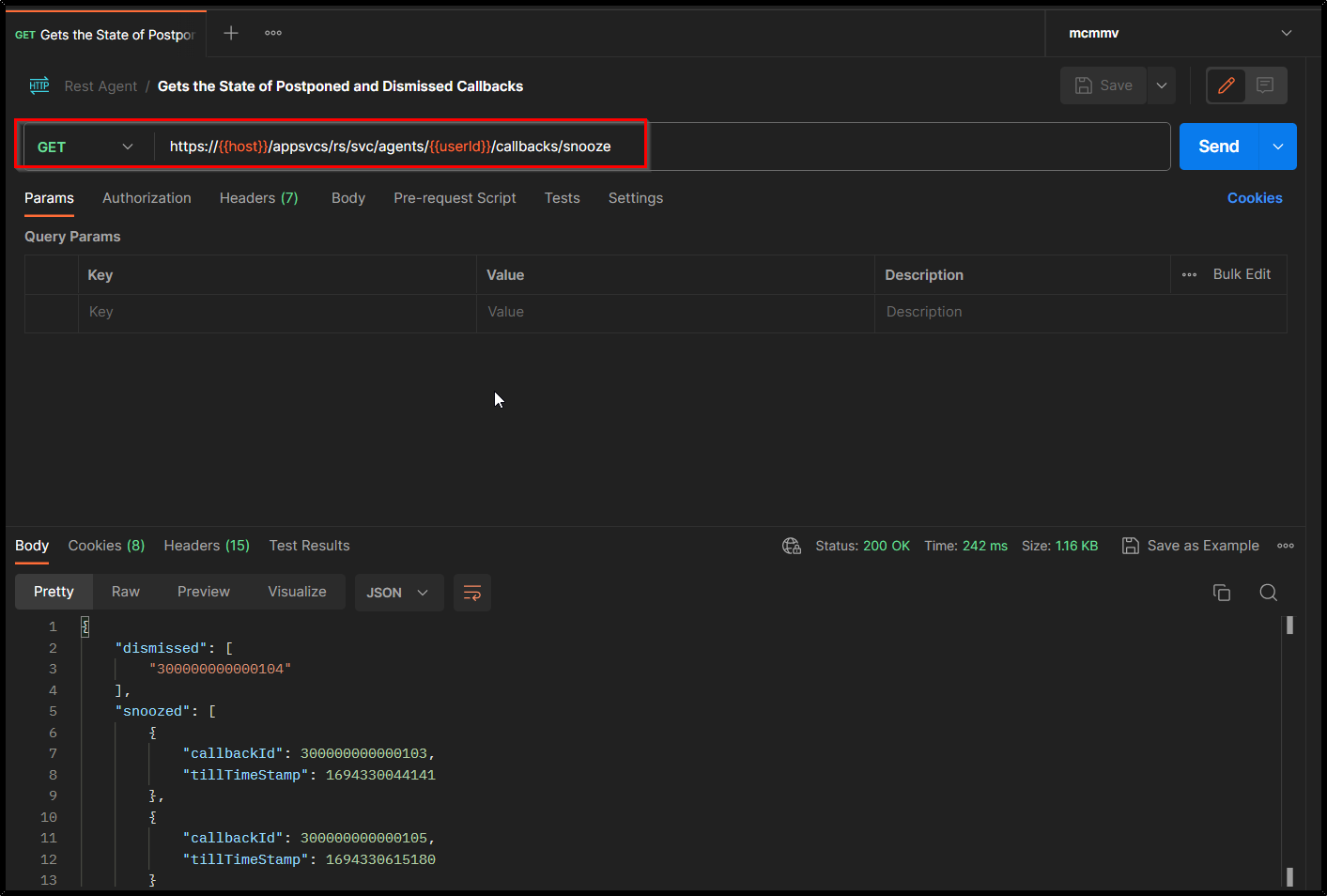
Task: Send the GET request
Action: tap(1219, 147)
